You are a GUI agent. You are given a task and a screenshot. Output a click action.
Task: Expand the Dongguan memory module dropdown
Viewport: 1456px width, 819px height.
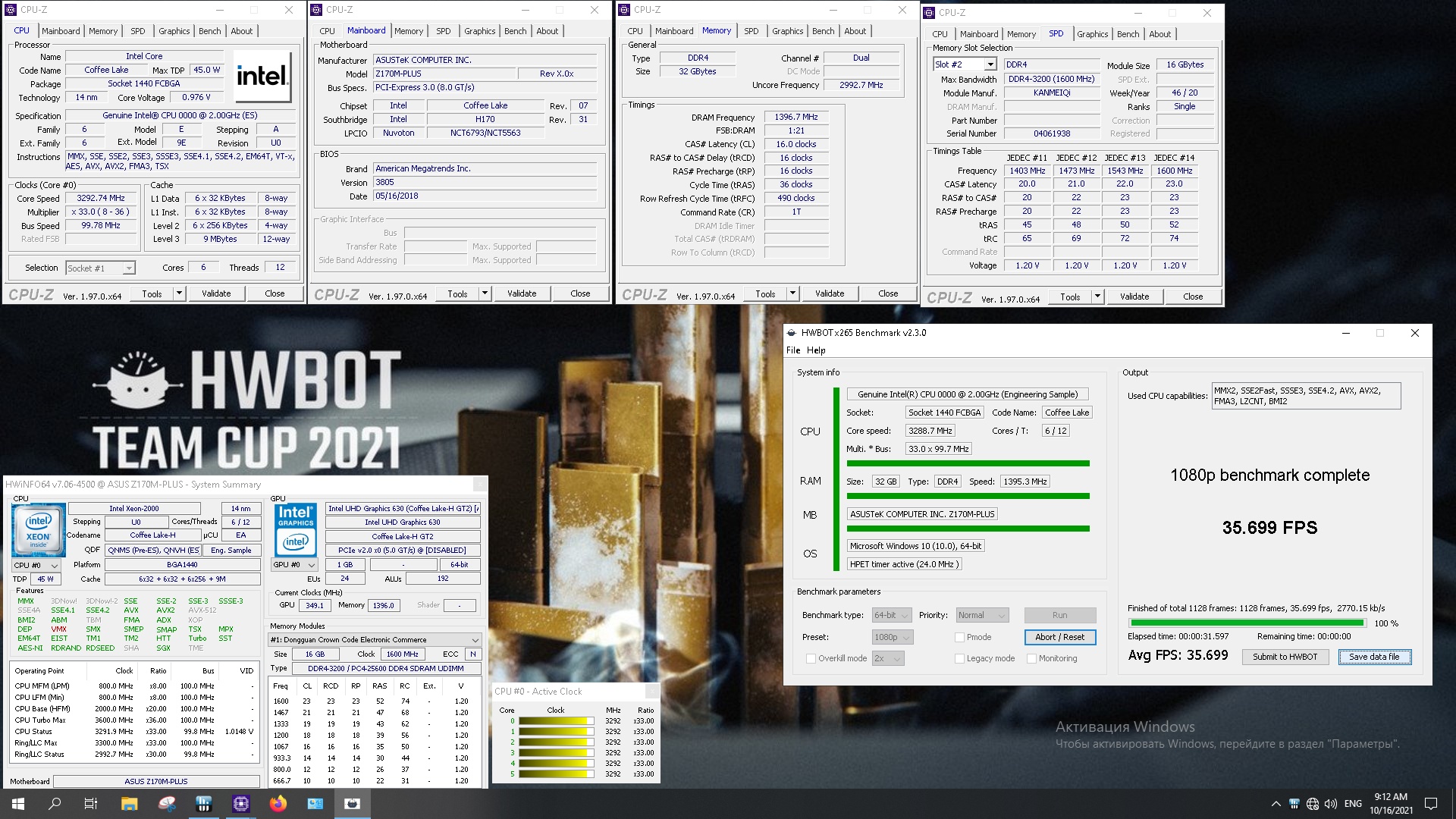[475, 640]
